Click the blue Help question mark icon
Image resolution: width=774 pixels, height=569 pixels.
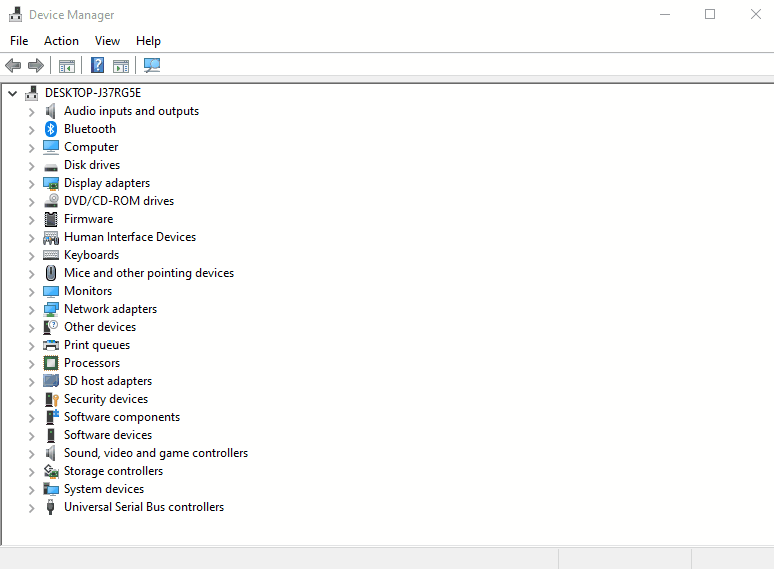tap(98, 65)
